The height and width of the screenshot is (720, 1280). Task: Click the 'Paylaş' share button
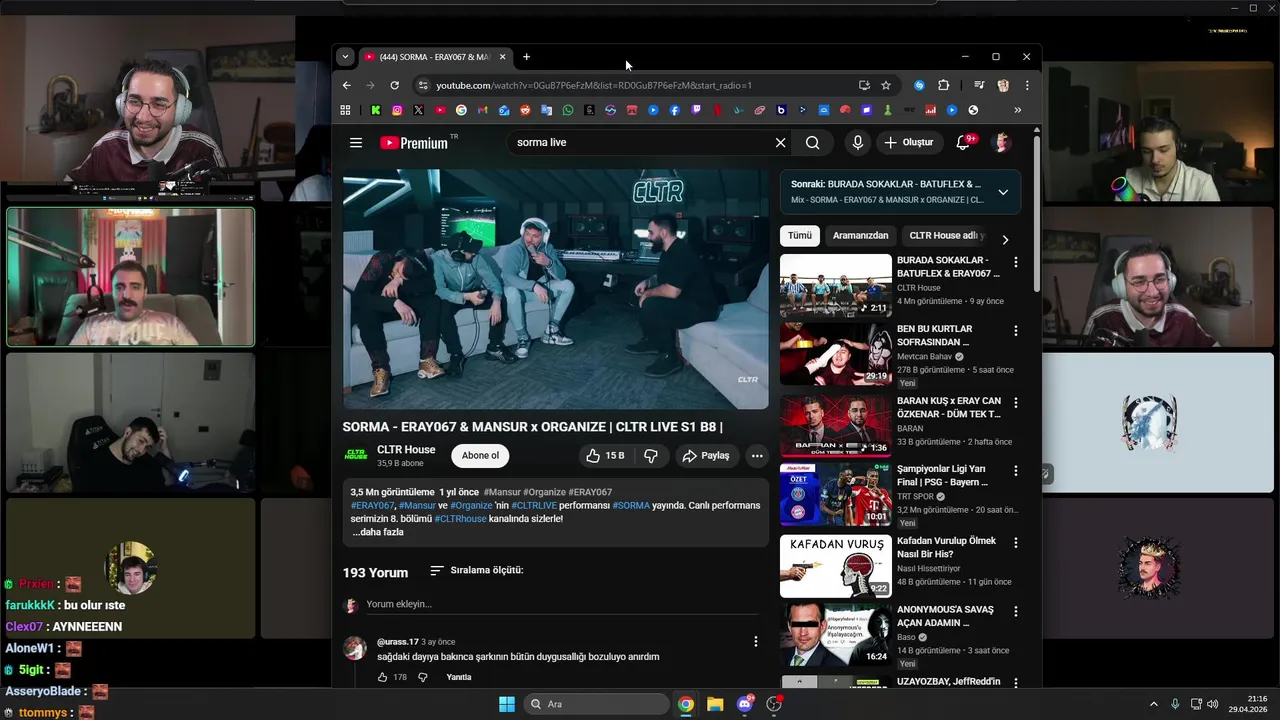[x=706, y=456]
